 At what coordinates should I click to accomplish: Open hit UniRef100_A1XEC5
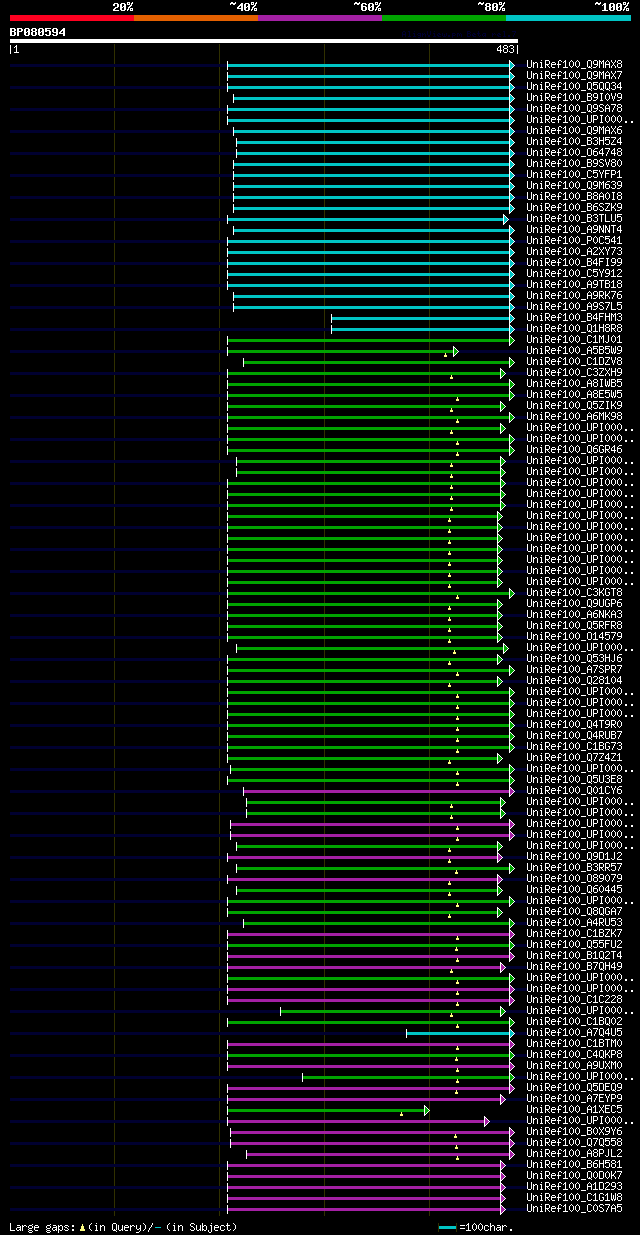(576, 1110)
